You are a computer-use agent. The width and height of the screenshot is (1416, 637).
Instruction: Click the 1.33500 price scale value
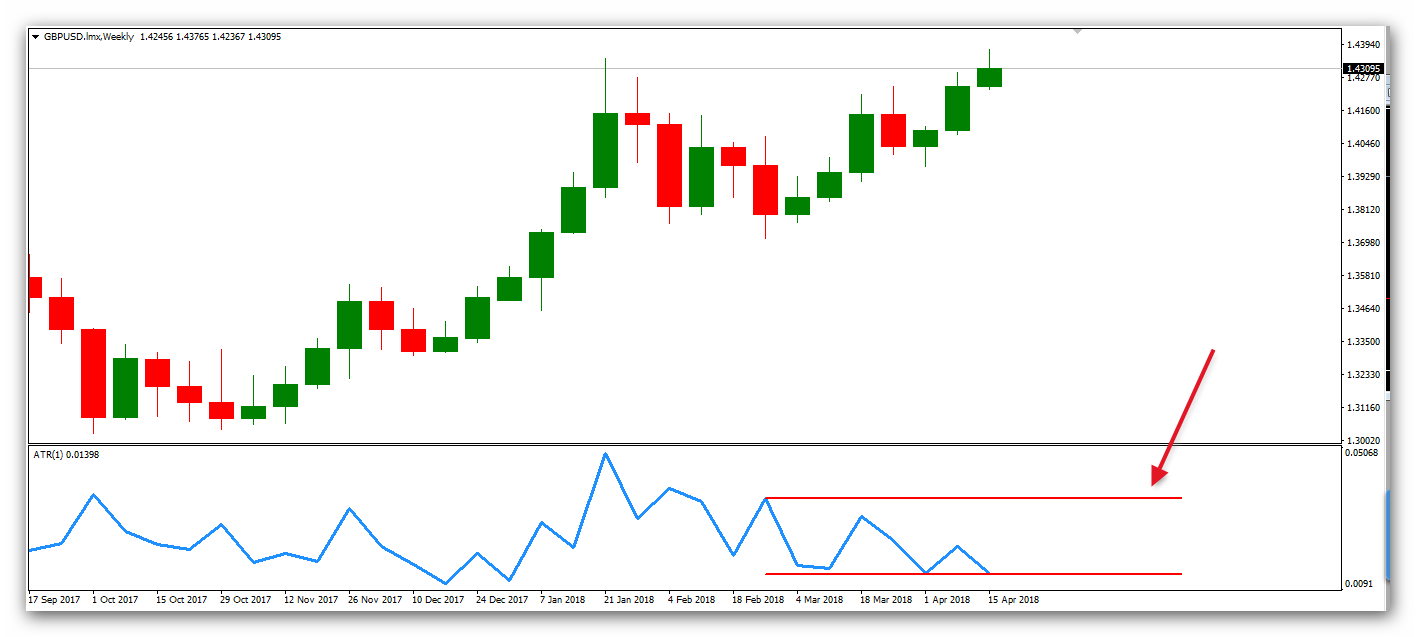tap(1364, 342)
